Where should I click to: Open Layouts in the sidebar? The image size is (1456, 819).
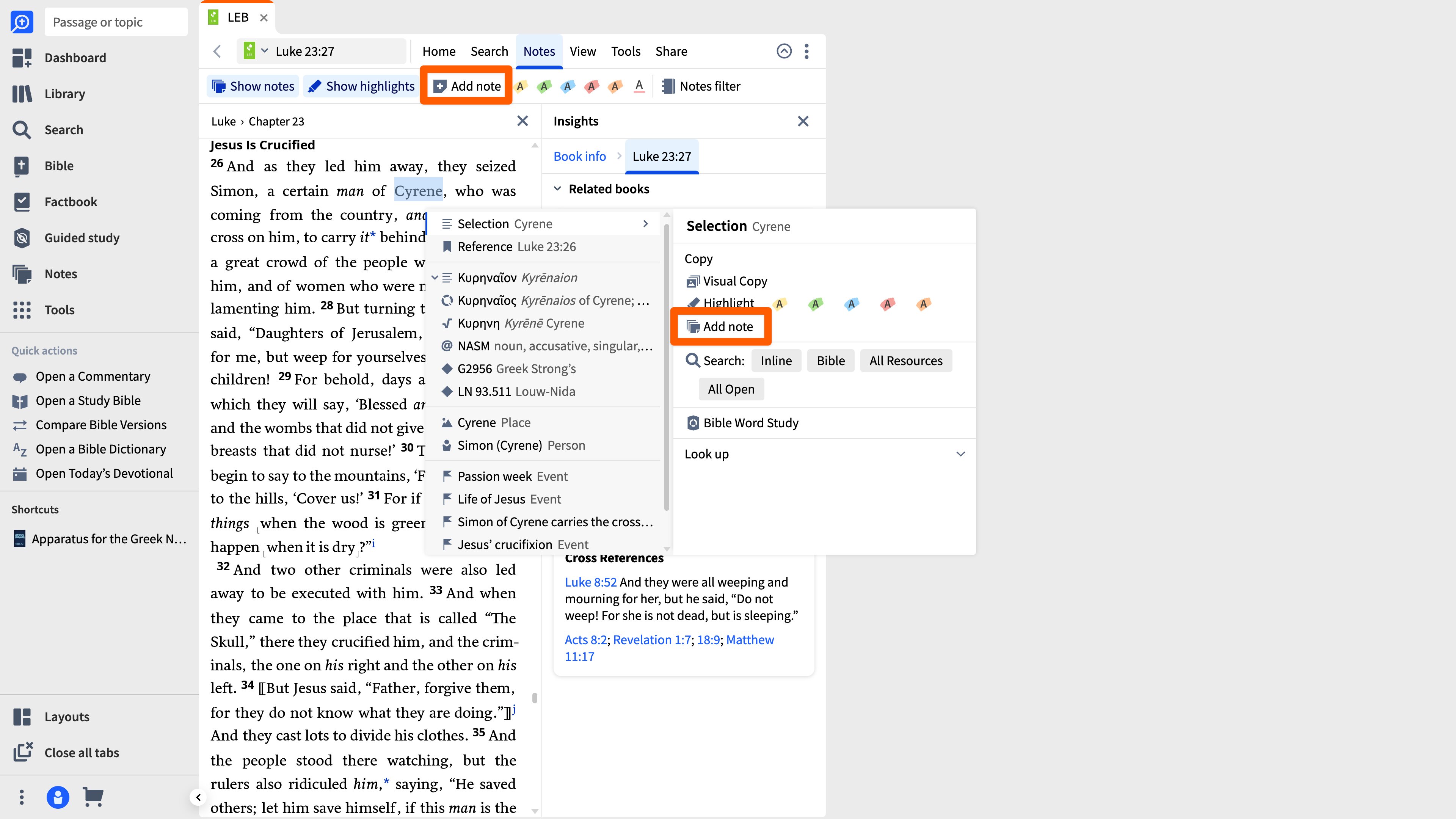52,717
